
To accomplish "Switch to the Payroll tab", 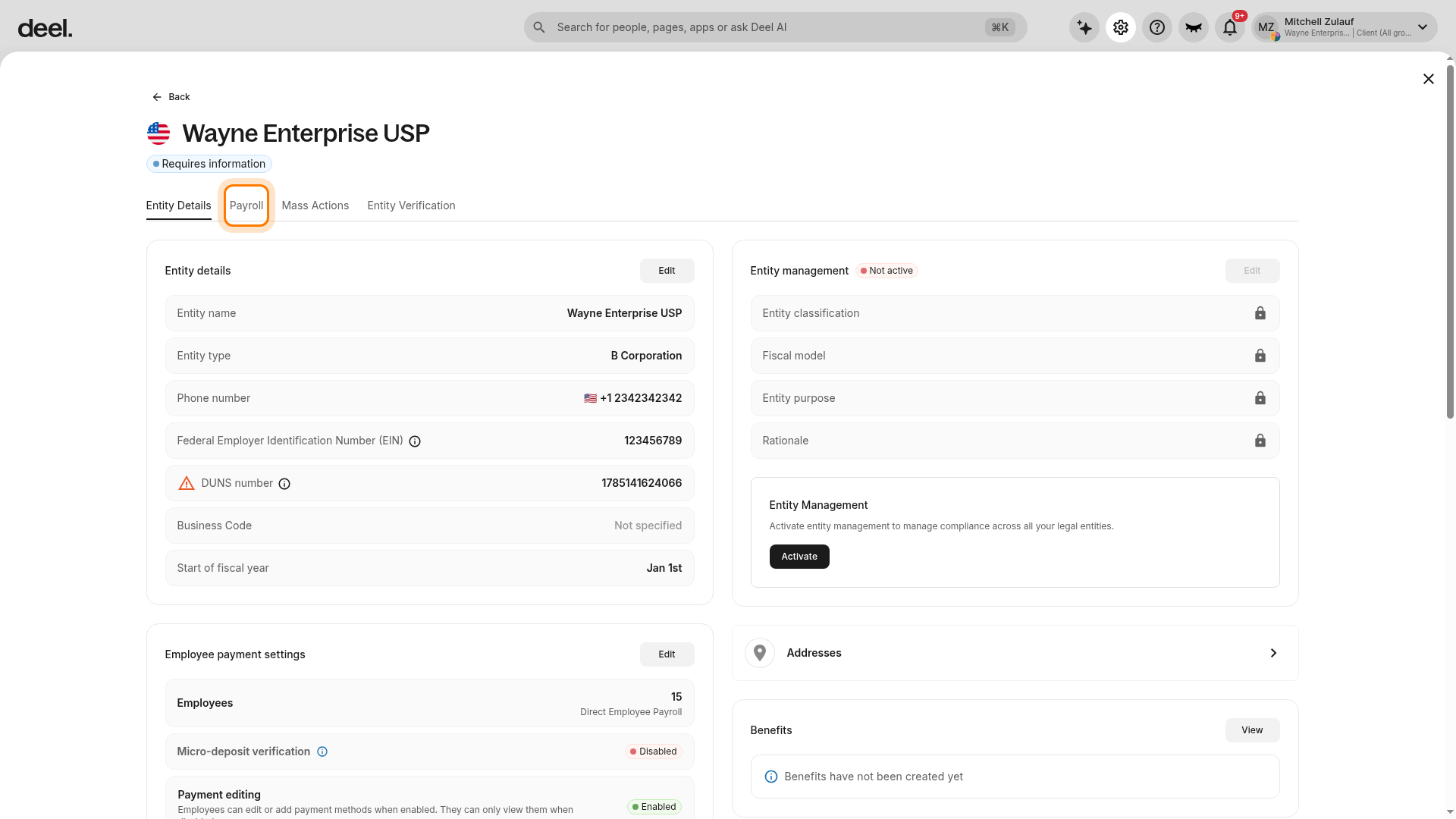I will click(x=246, y=206).
